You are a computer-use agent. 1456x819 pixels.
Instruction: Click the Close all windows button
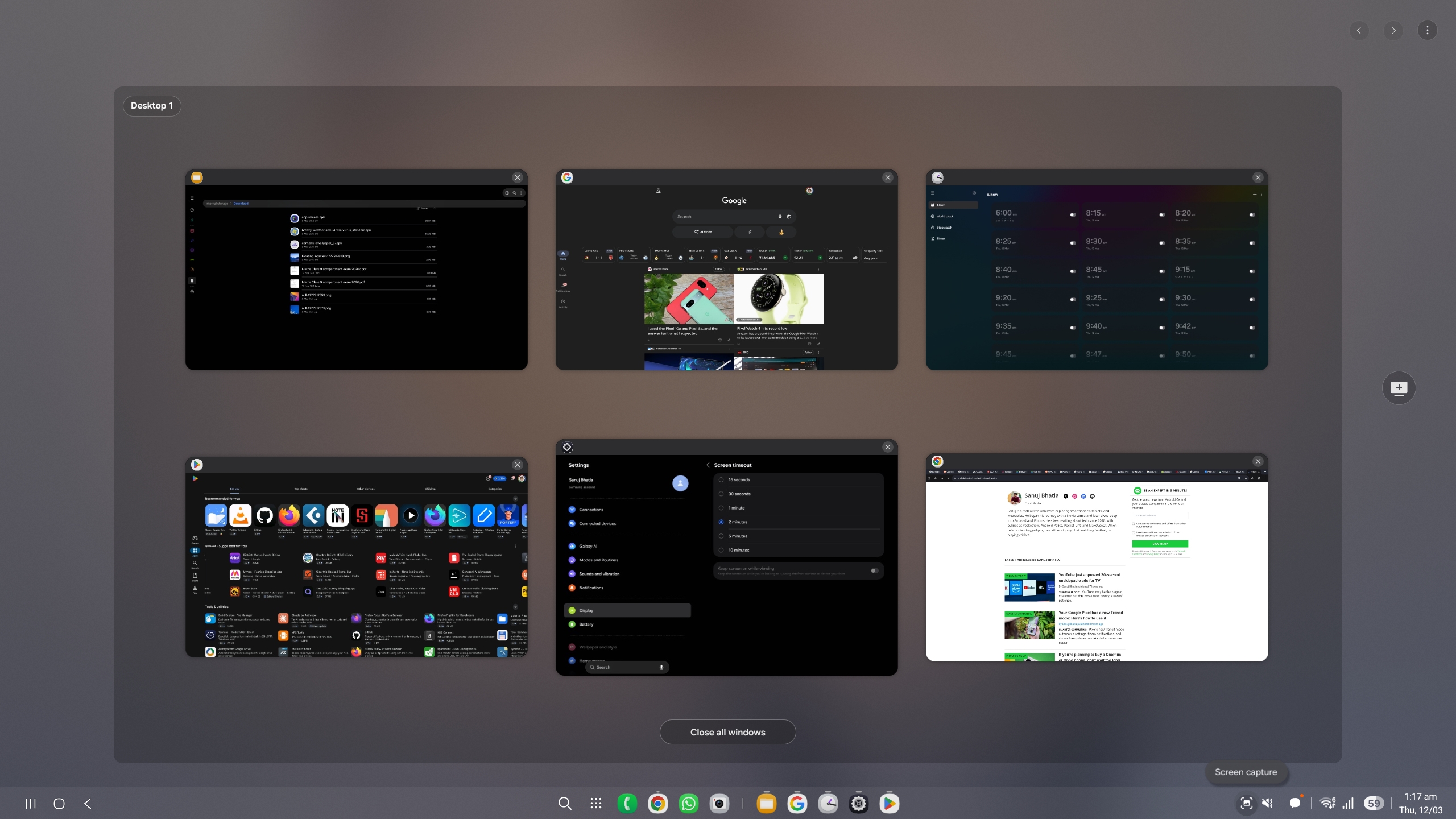point(728,732)
